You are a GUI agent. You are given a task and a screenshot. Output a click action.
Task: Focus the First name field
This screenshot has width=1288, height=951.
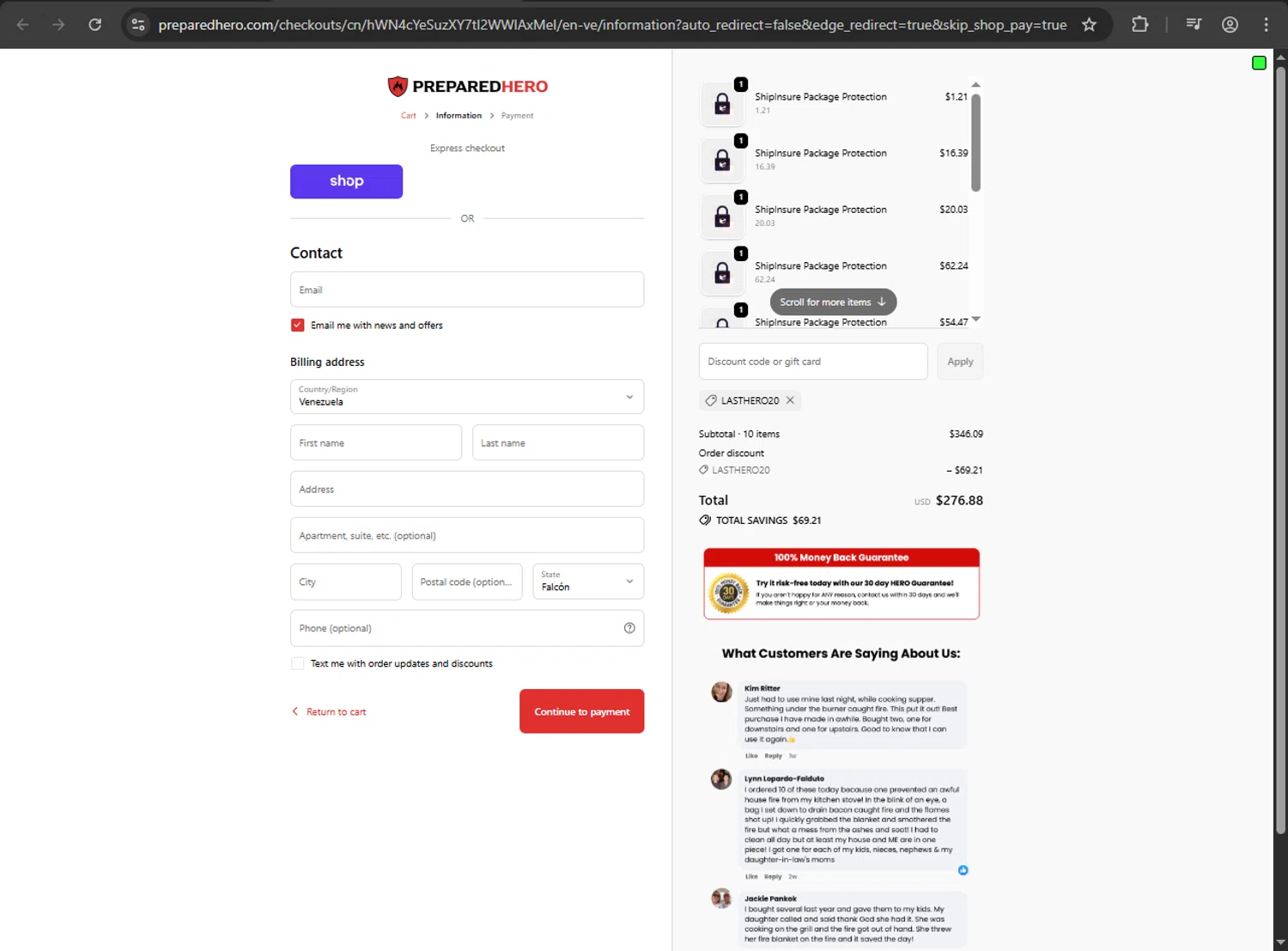(x=376, y=442)
